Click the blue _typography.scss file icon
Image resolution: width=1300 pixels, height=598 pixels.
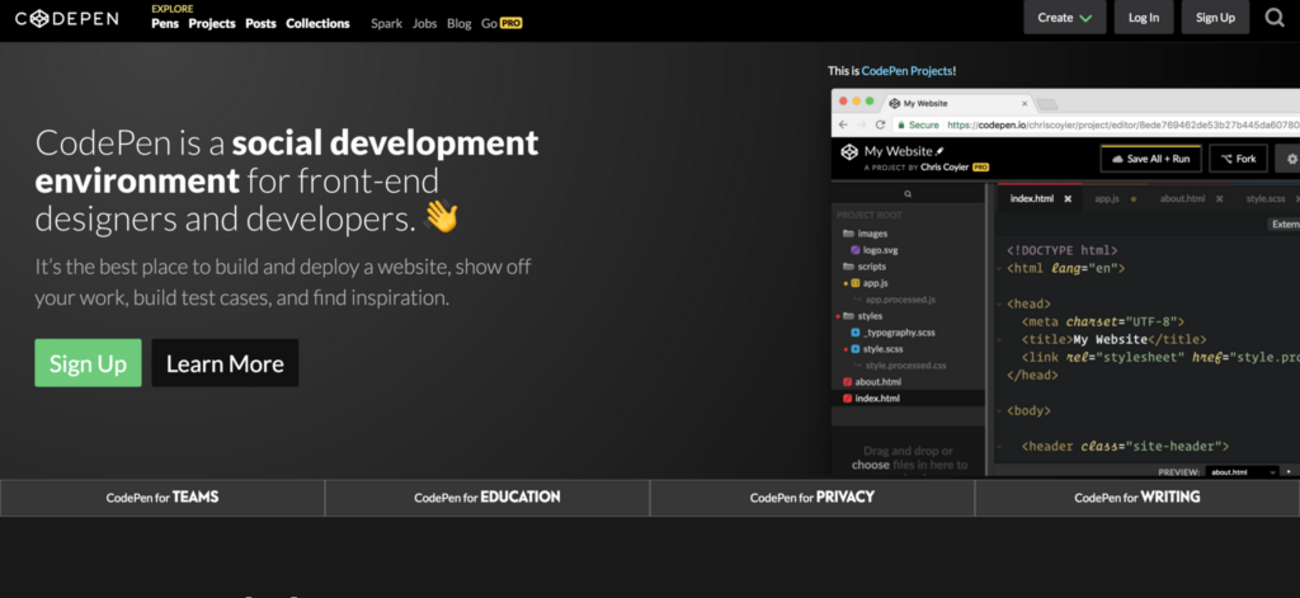pos(855,332)
